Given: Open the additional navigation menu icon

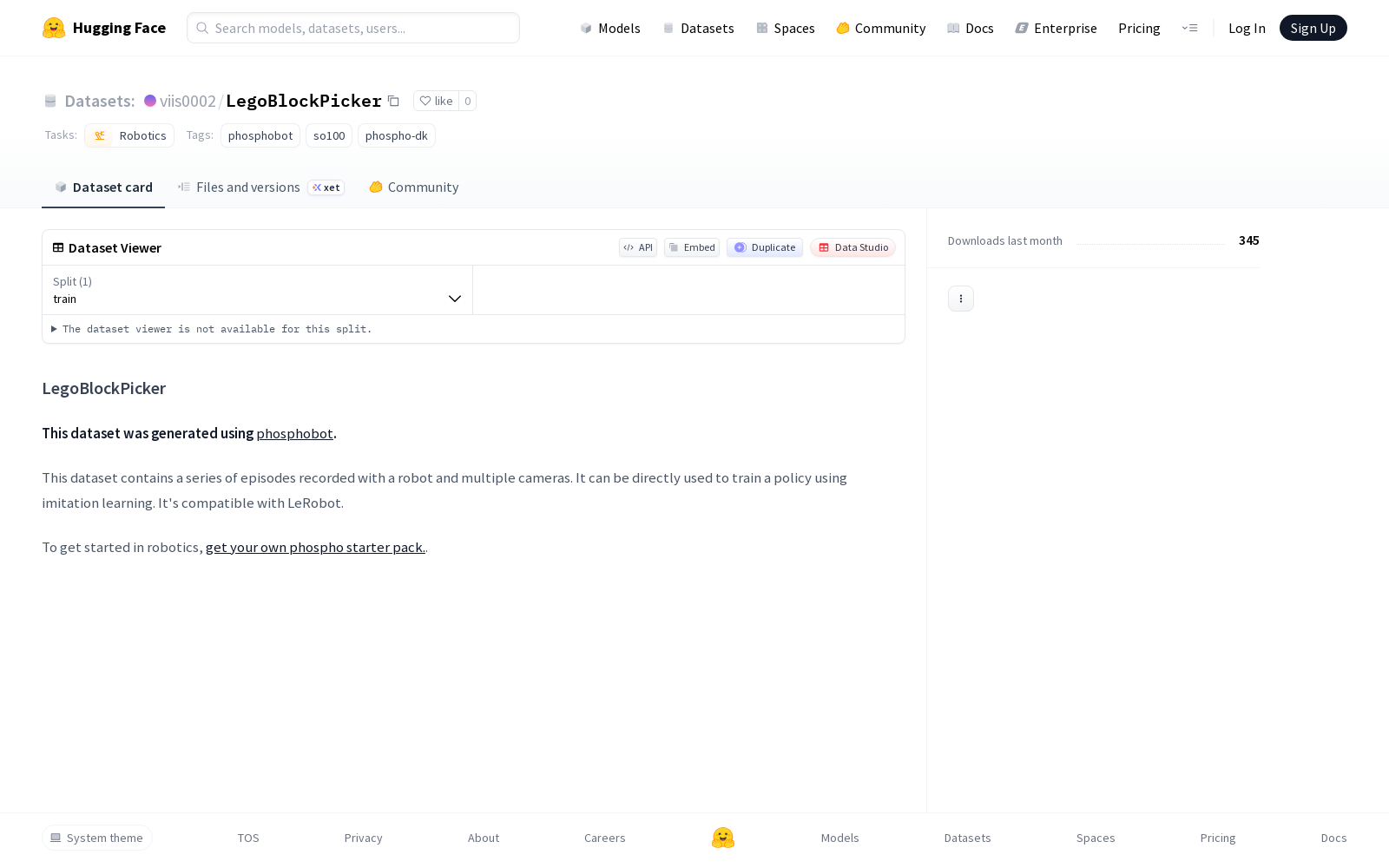Looking at the screenshot, I should [x=1189, y=28].
